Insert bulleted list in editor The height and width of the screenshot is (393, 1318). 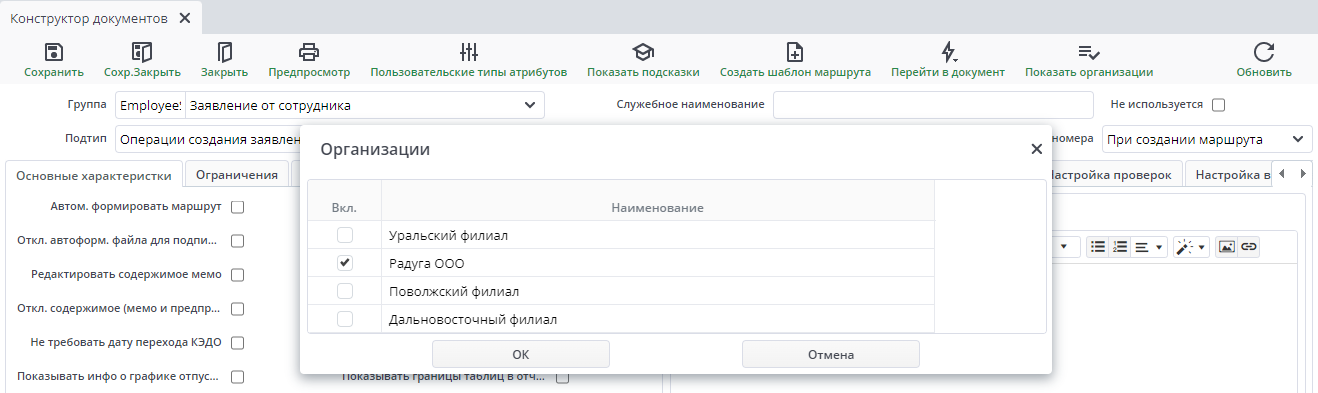point(1098,246)
